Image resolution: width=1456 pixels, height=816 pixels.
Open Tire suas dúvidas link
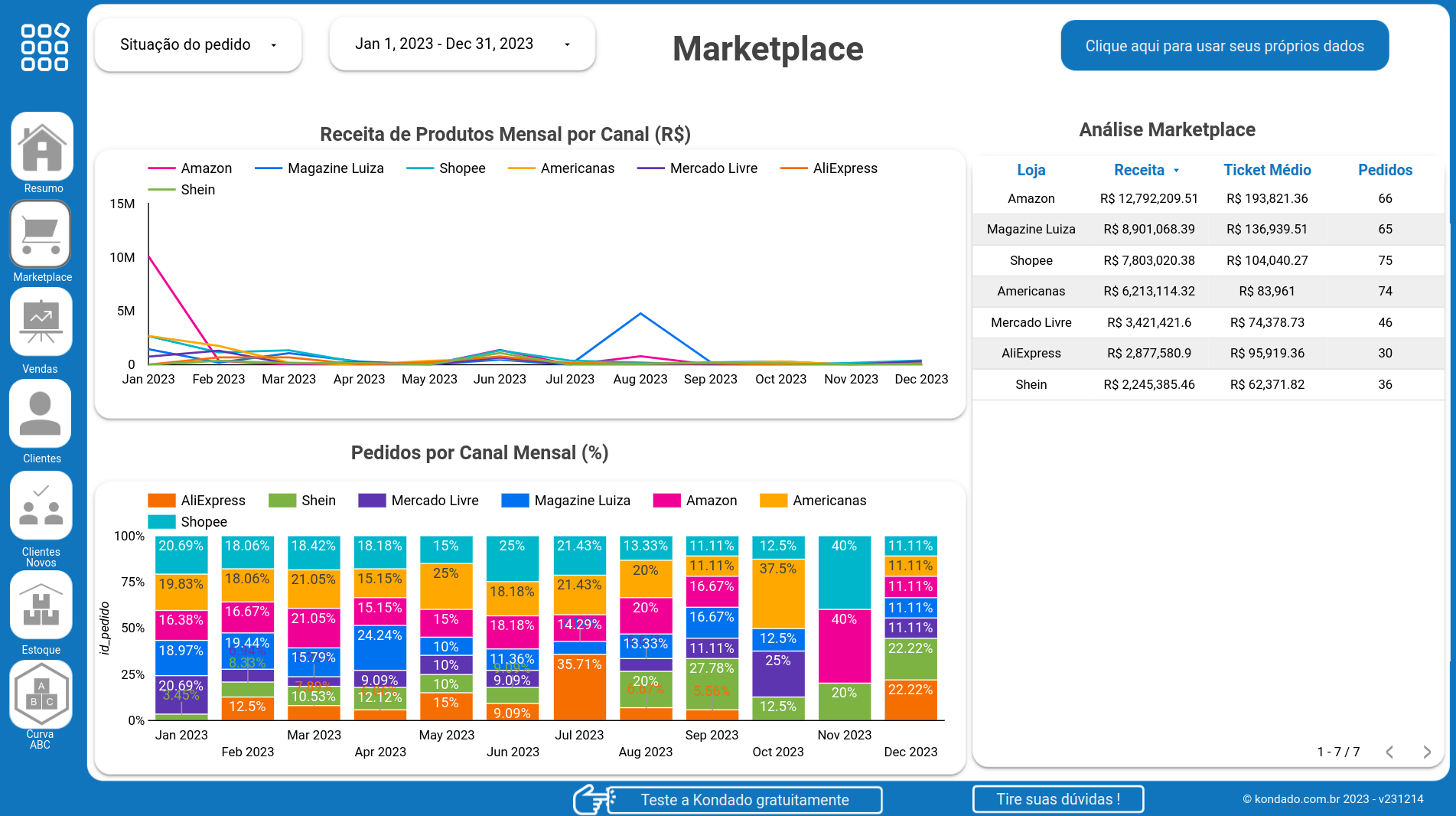1057,799
